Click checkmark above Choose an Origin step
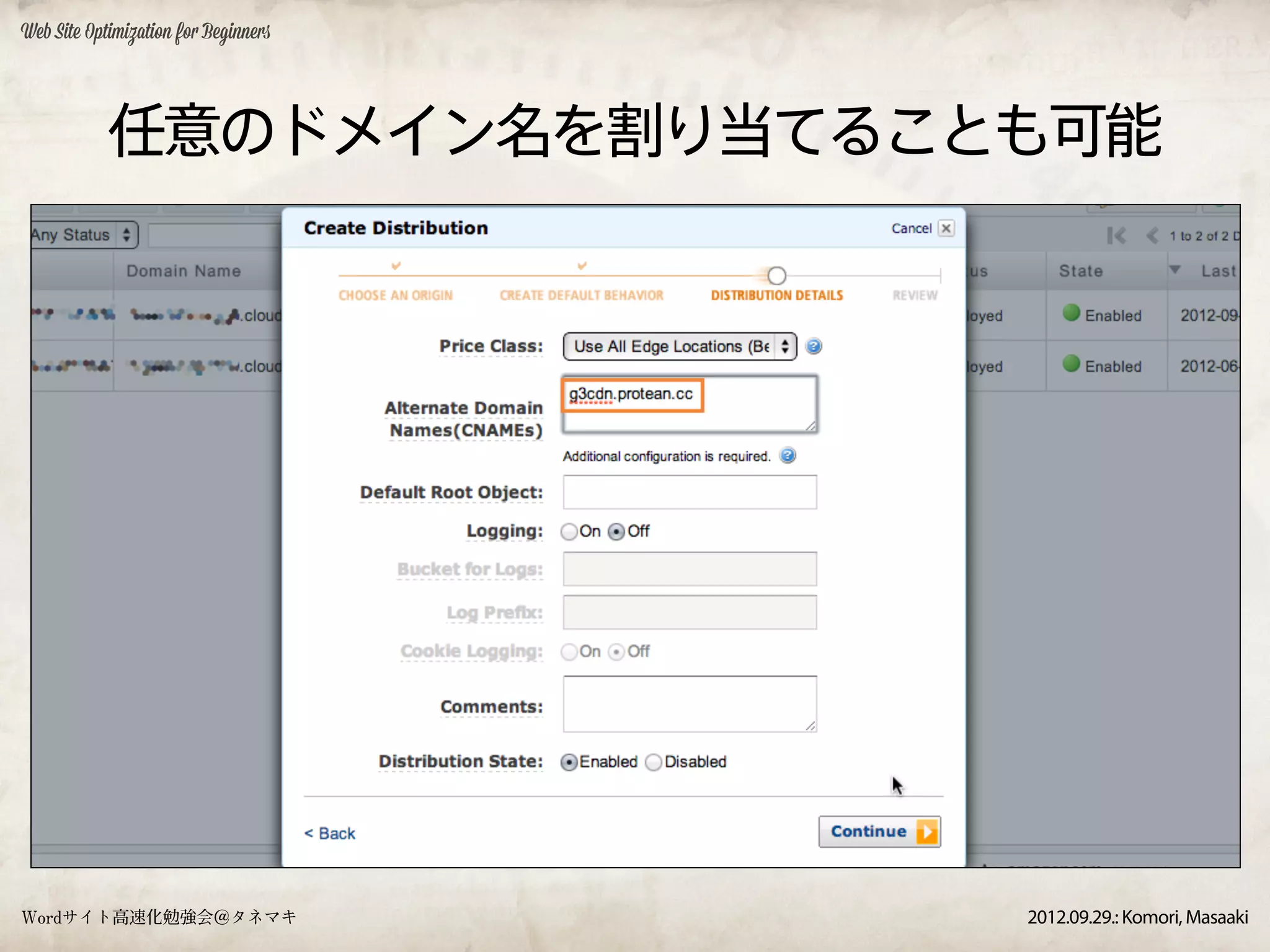Viewport: 1270px width, 952px height. point(396,266)
